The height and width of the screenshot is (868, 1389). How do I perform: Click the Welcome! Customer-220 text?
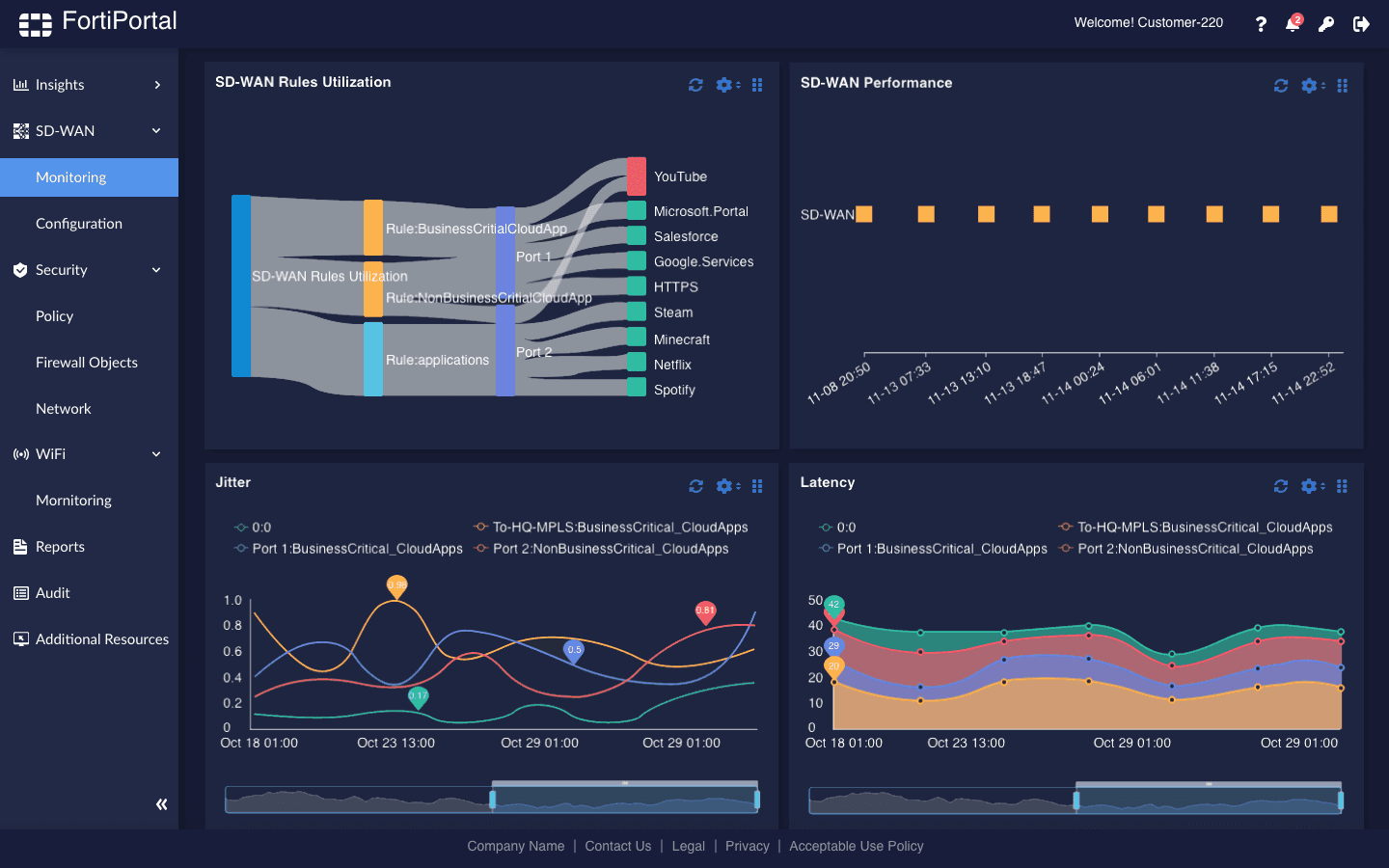[x=1149, y=23]
